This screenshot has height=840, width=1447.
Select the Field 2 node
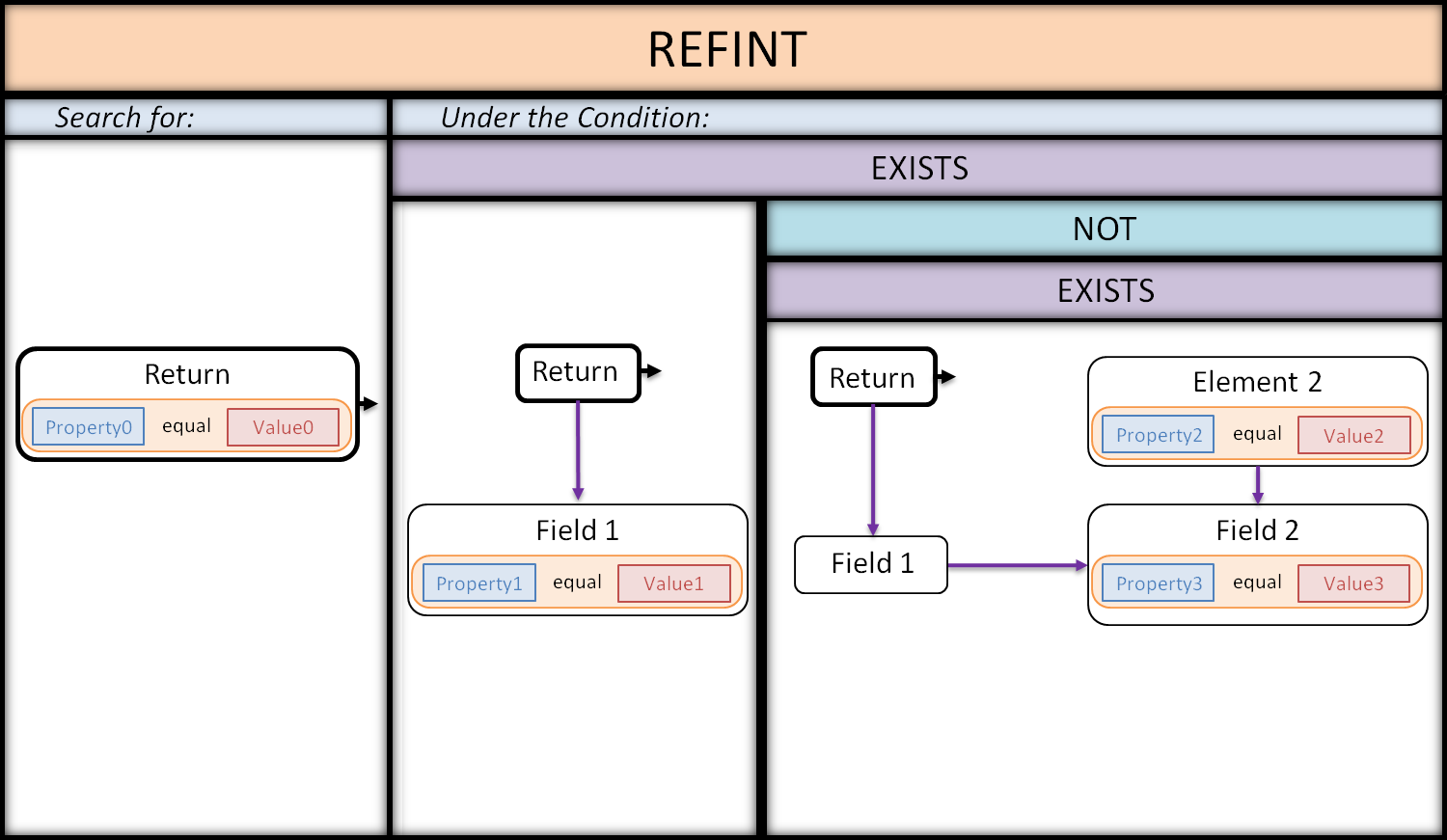click(x=1258, y=564)
